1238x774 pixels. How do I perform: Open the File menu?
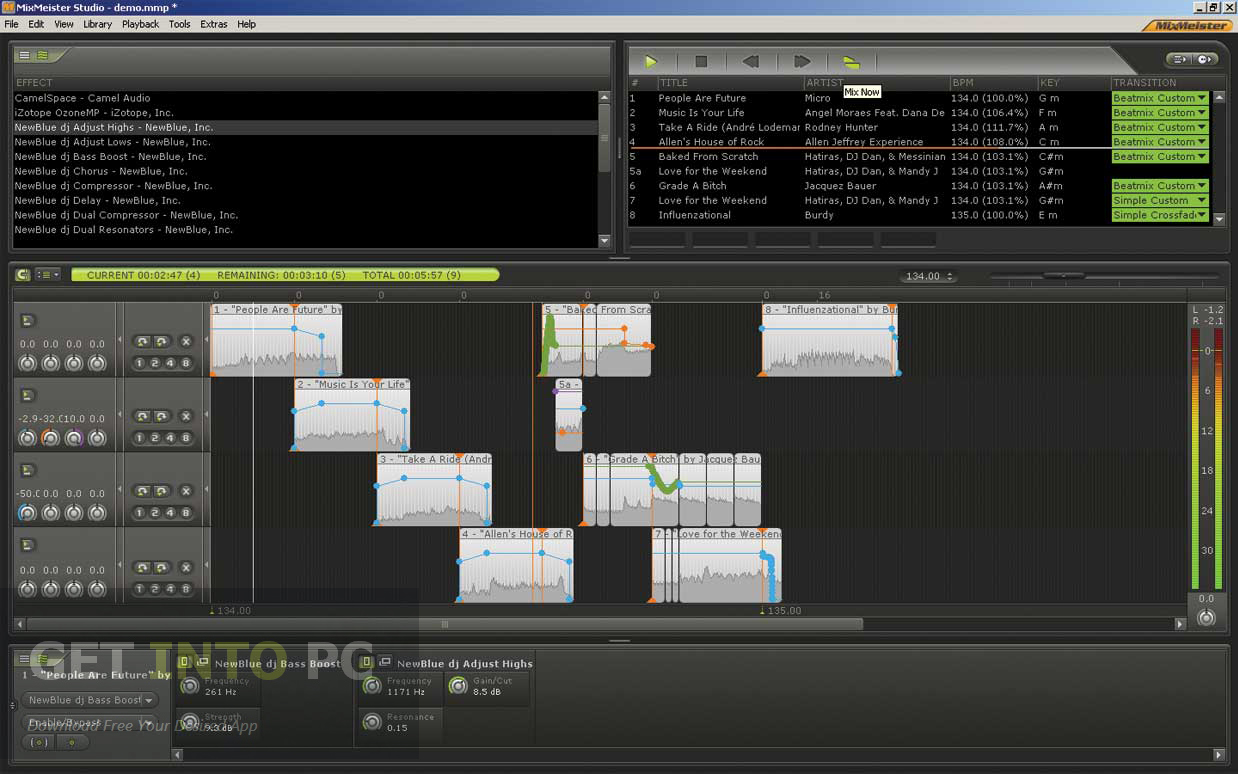pyautogui.click(x=11, y=24)
